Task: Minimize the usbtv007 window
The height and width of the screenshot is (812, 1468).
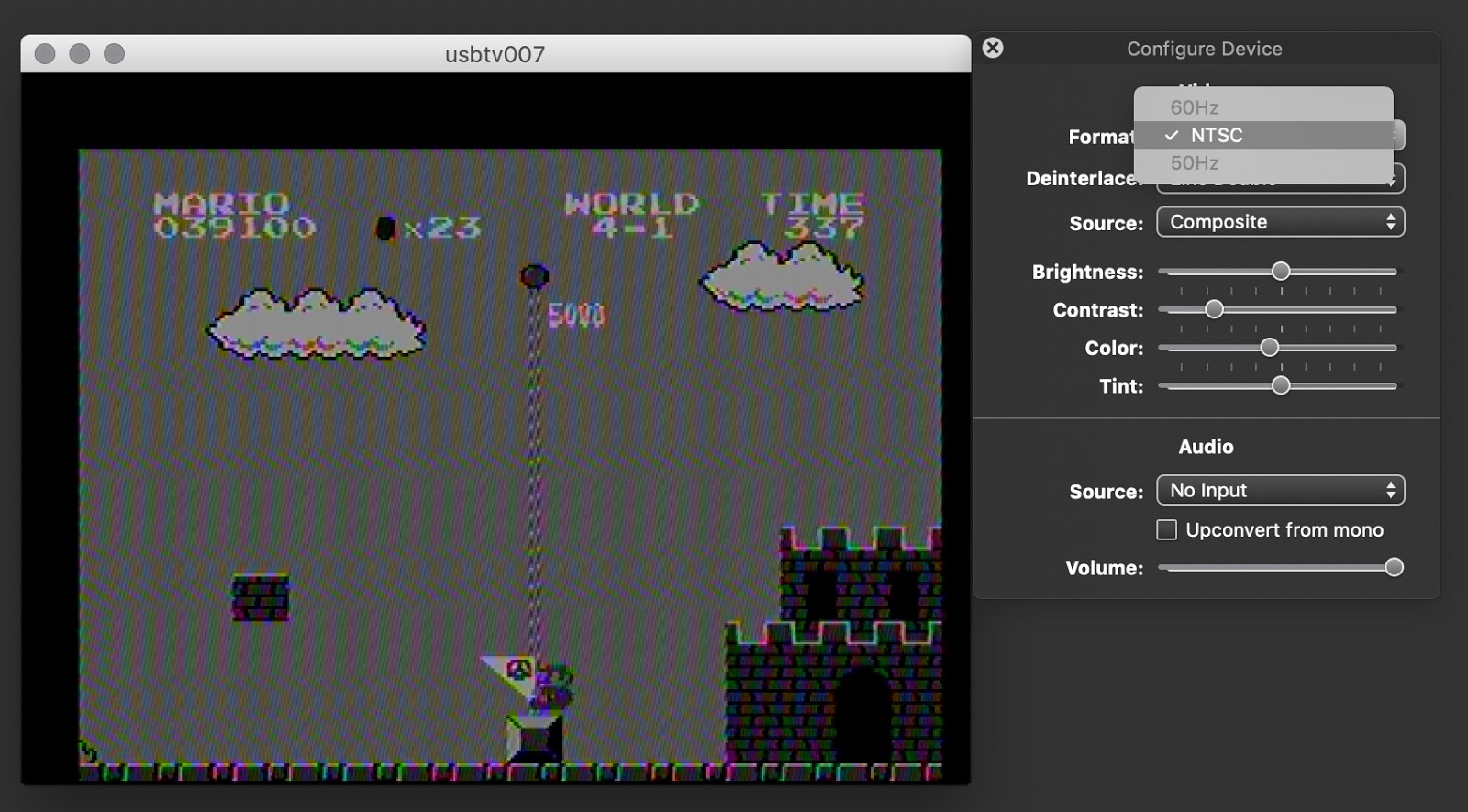Action: (x=80, y=54)
